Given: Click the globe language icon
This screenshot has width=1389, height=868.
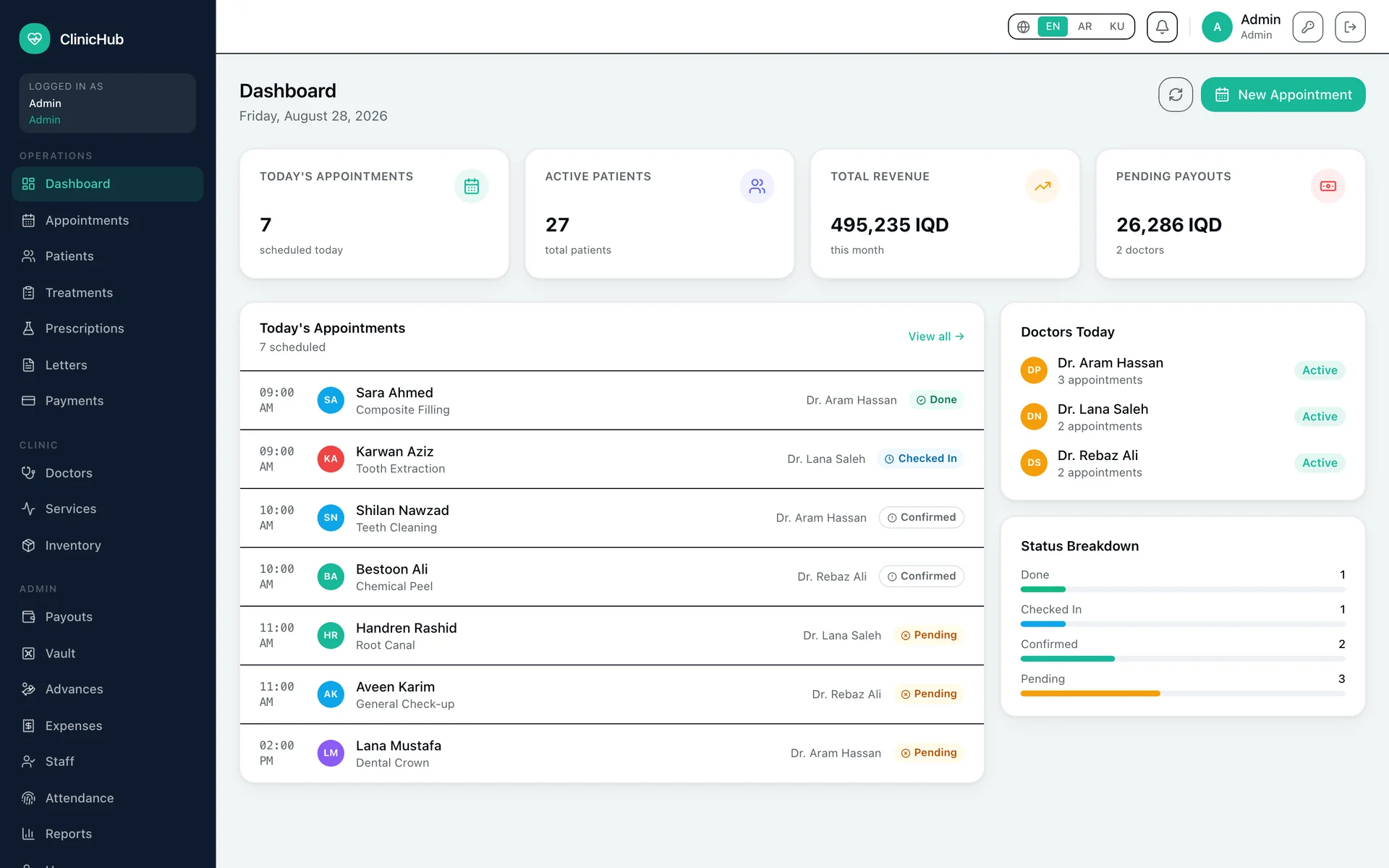Looking at the screenshot, I should click(1023, 27).
